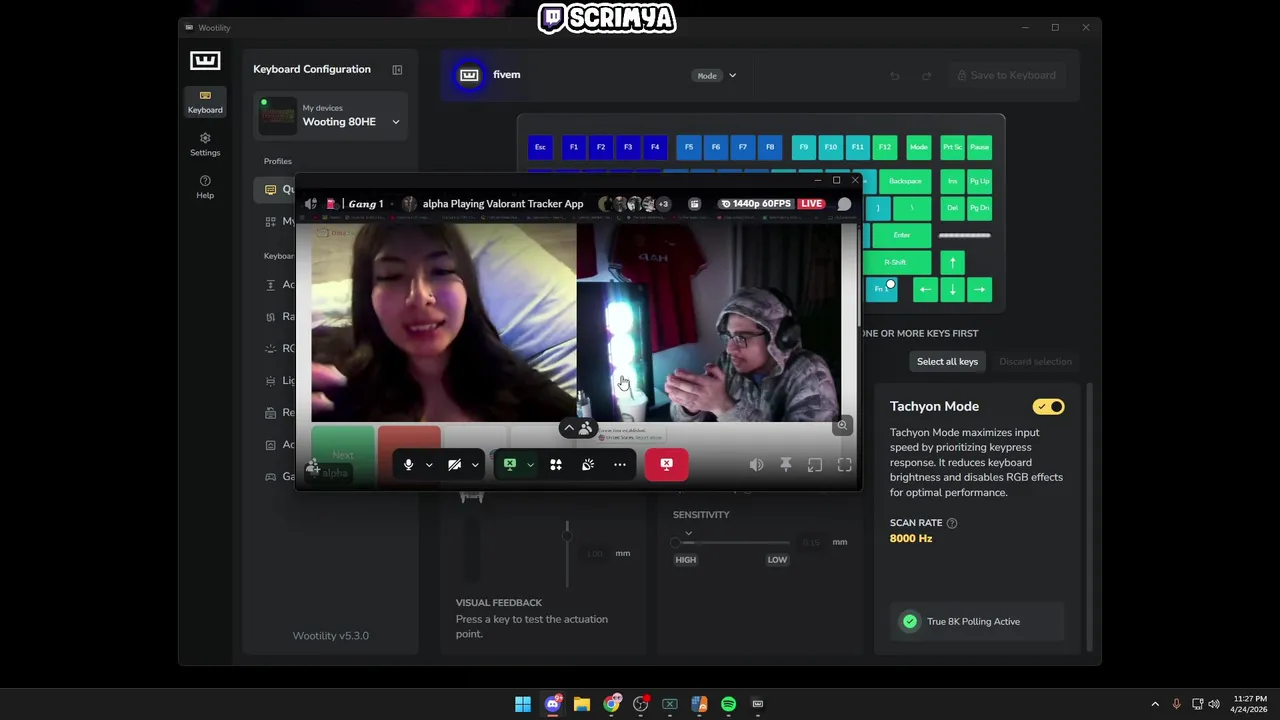Open Activities icon in Discord call bar

(556, 465)
